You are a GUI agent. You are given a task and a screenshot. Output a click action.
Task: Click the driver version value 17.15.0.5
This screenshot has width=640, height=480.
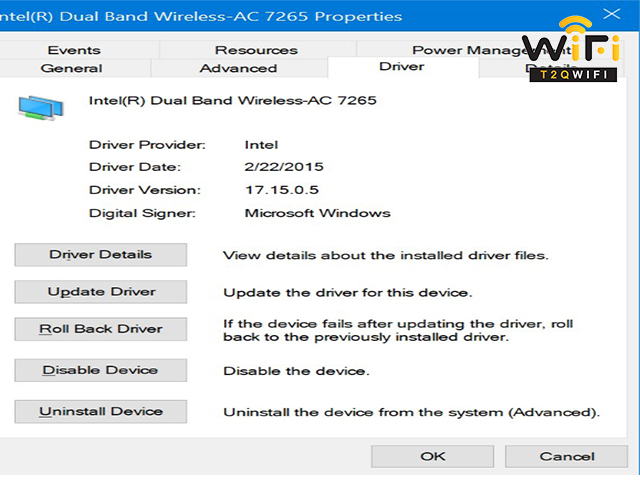click(x=282, y=190)
